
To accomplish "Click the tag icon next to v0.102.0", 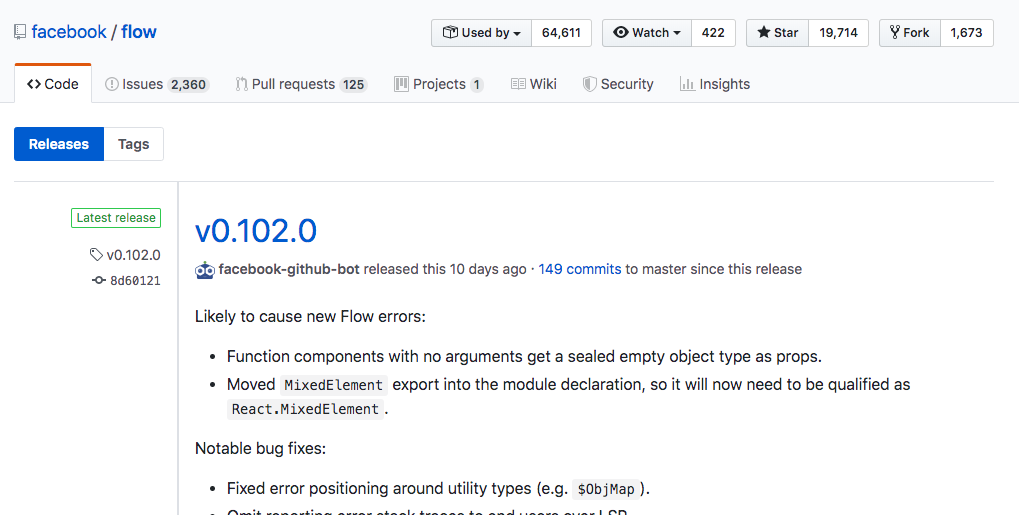I will pos(96,255).
